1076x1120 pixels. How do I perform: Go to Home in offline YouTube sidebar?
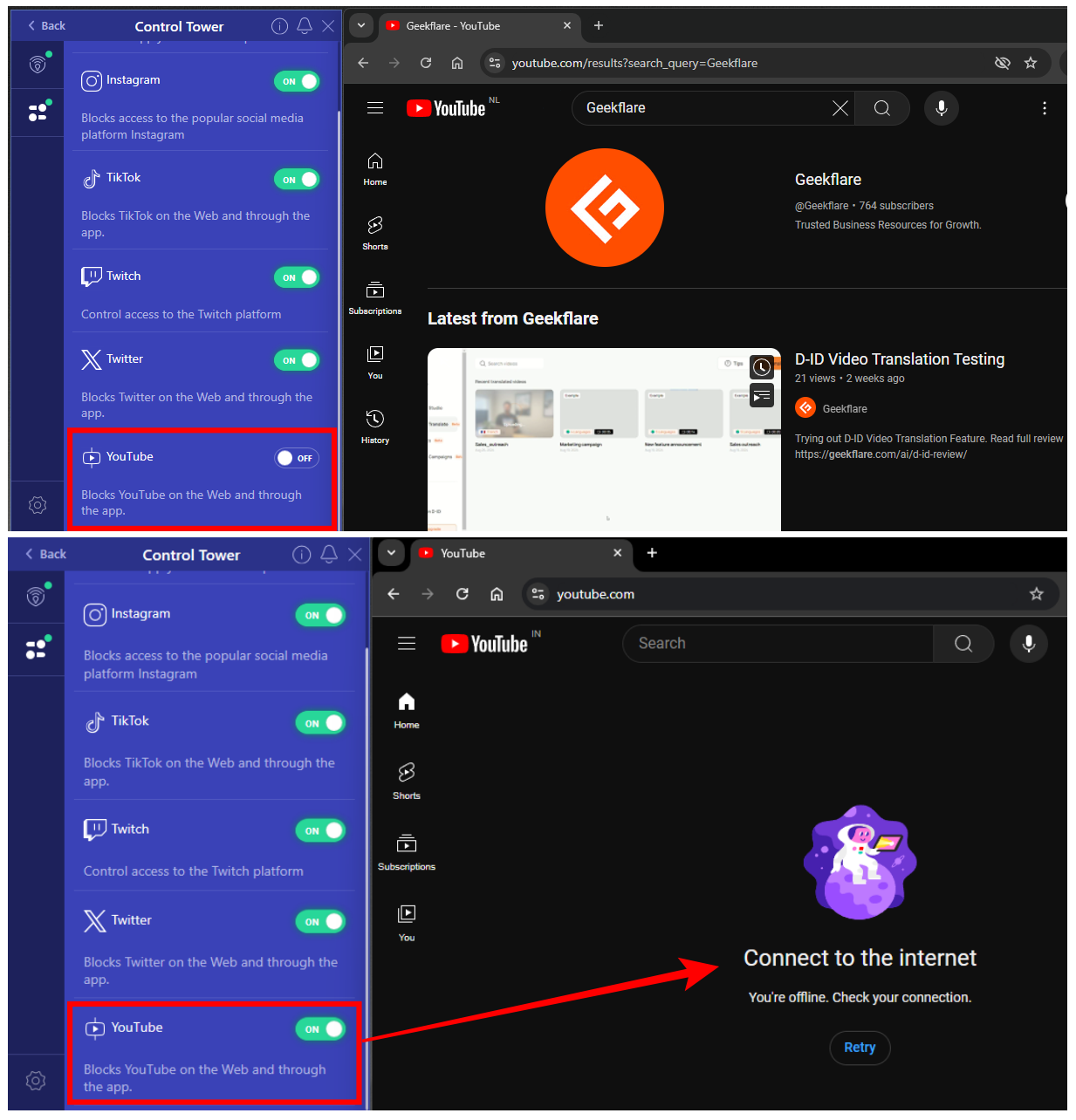(407, 710)
